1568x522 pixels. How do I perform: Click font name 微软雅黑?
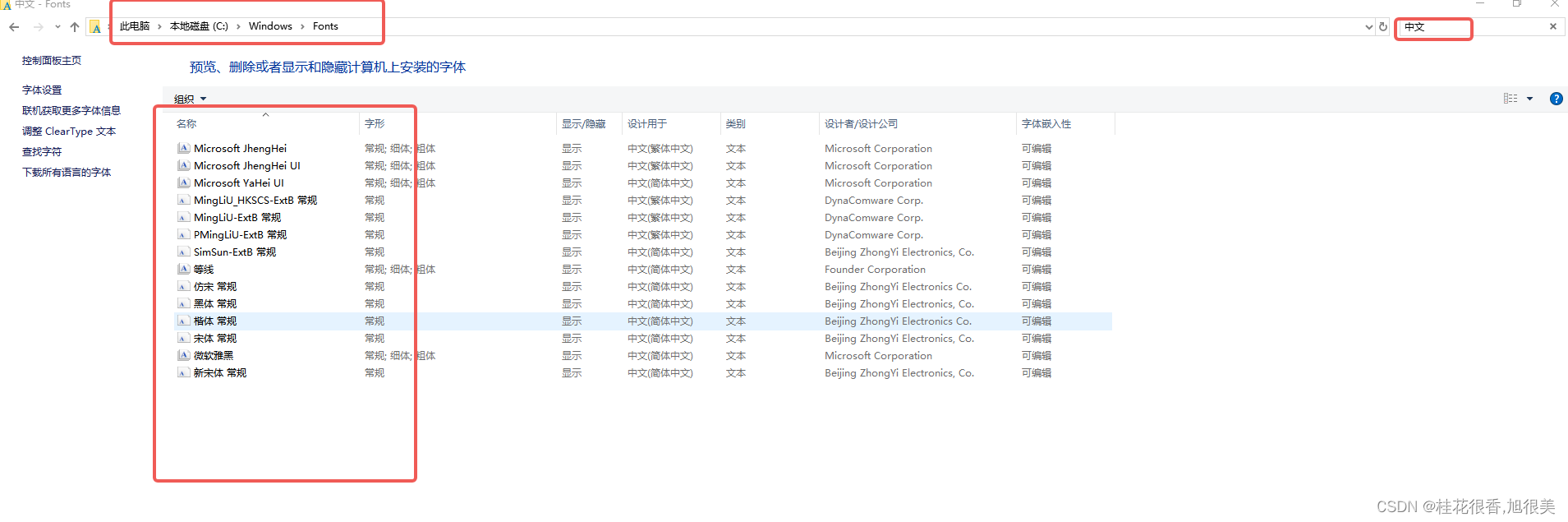click(x=214, y=356)
